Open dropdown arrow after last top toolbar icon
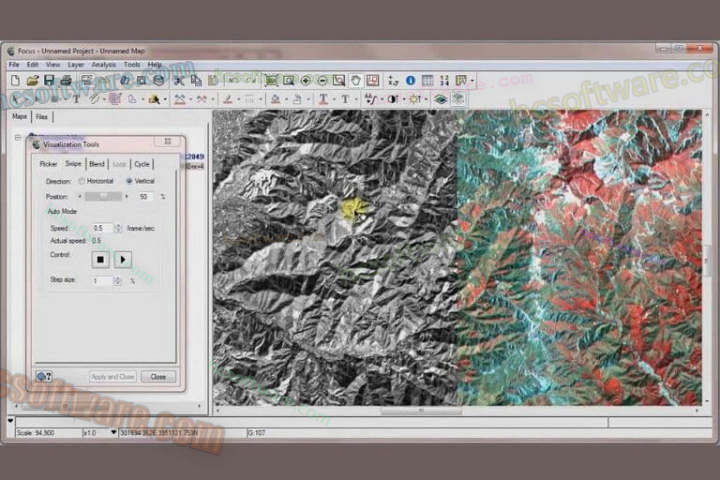 pyautogui.click(x=472, y=81)
